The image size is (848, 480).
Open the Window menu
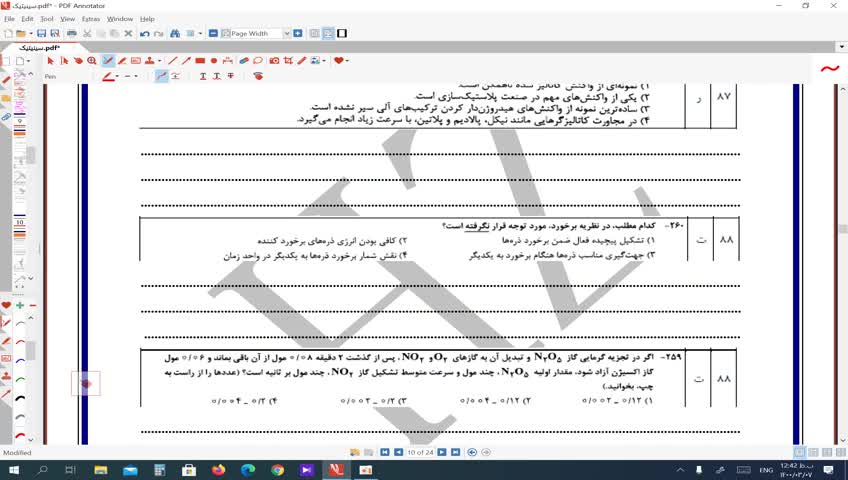[120, 19]
